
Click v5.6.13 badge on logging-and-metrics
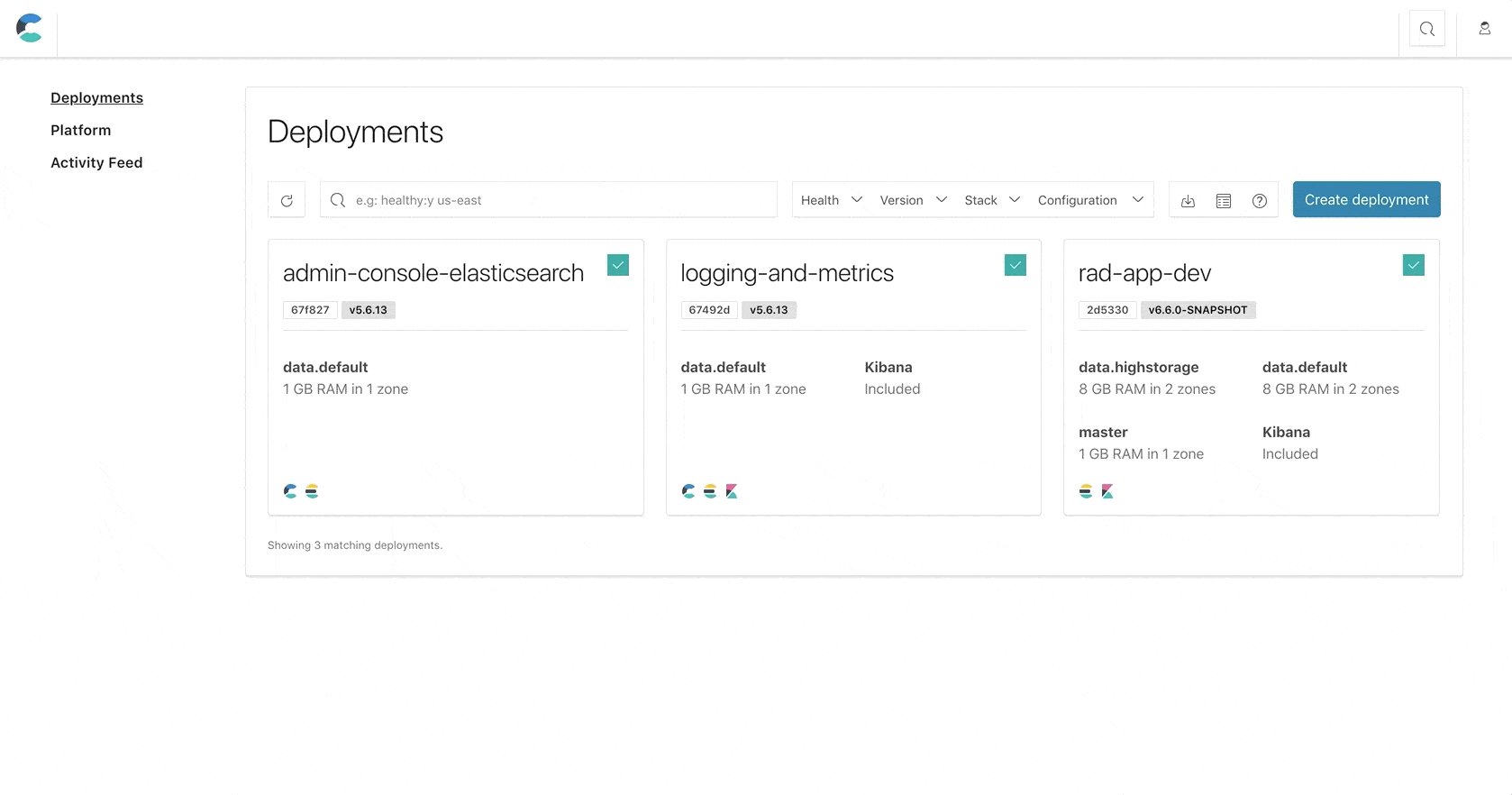pyautogui.click(x=769, y=310)
